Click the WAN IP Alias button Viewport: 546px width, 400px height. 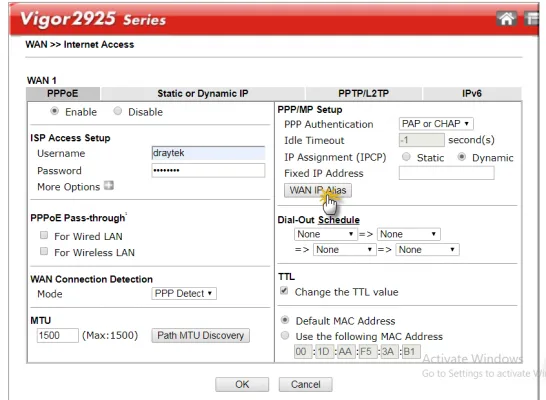318,190
